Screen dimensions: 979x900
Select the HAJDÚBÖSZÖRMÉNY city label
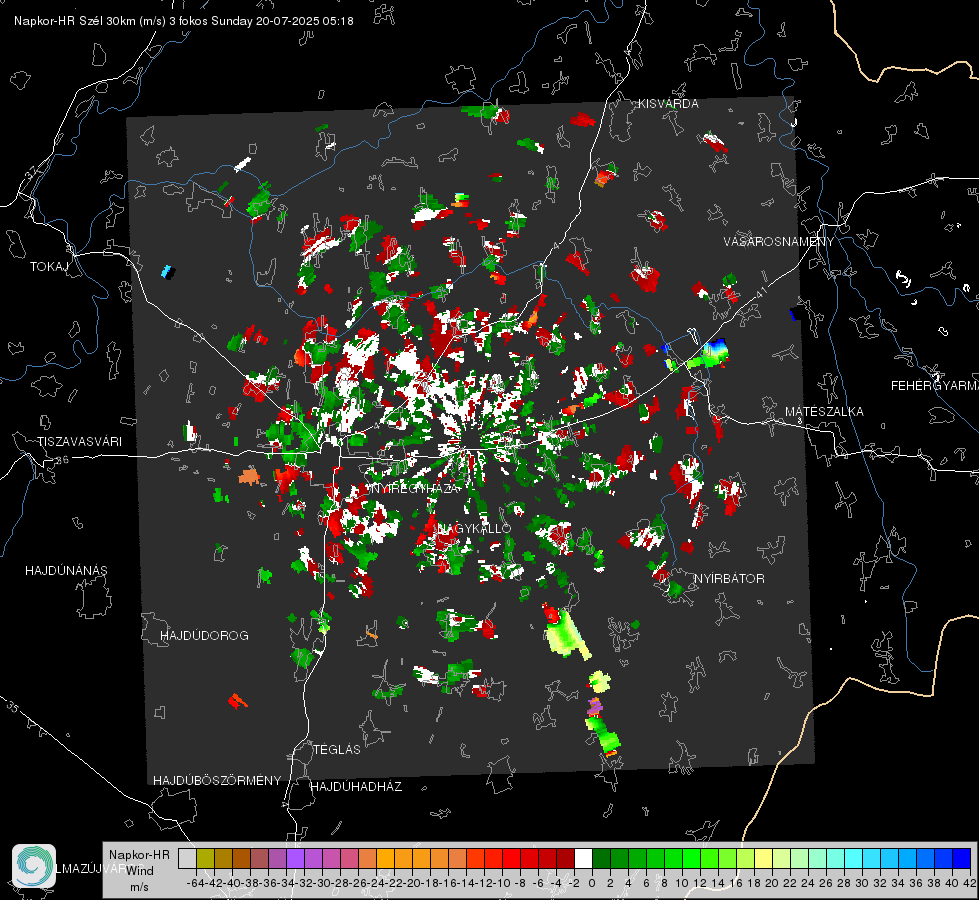(217, 781)
